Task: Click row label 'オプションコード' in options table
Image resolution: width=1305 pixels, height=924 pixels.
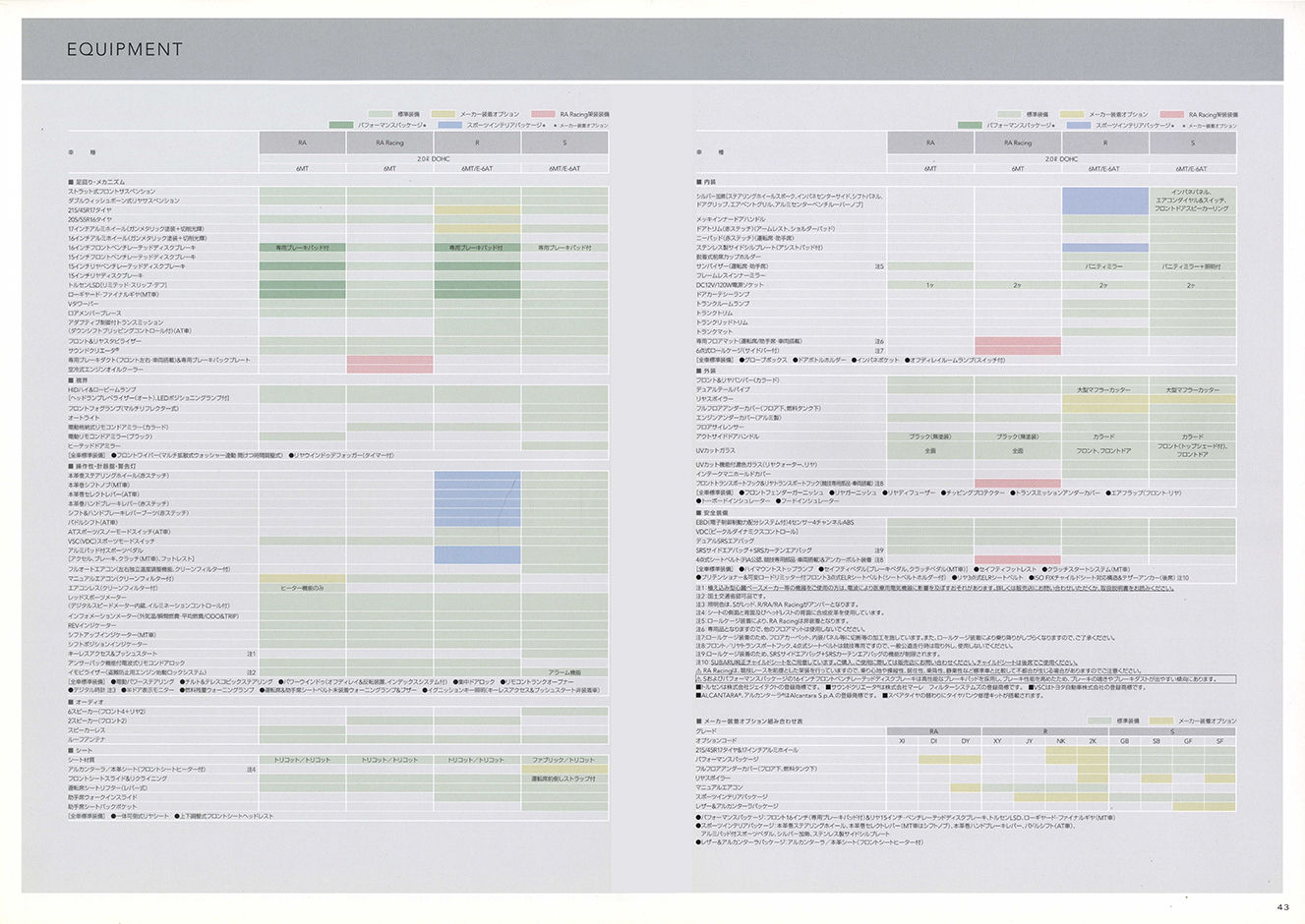Action: tap(716, 740)
